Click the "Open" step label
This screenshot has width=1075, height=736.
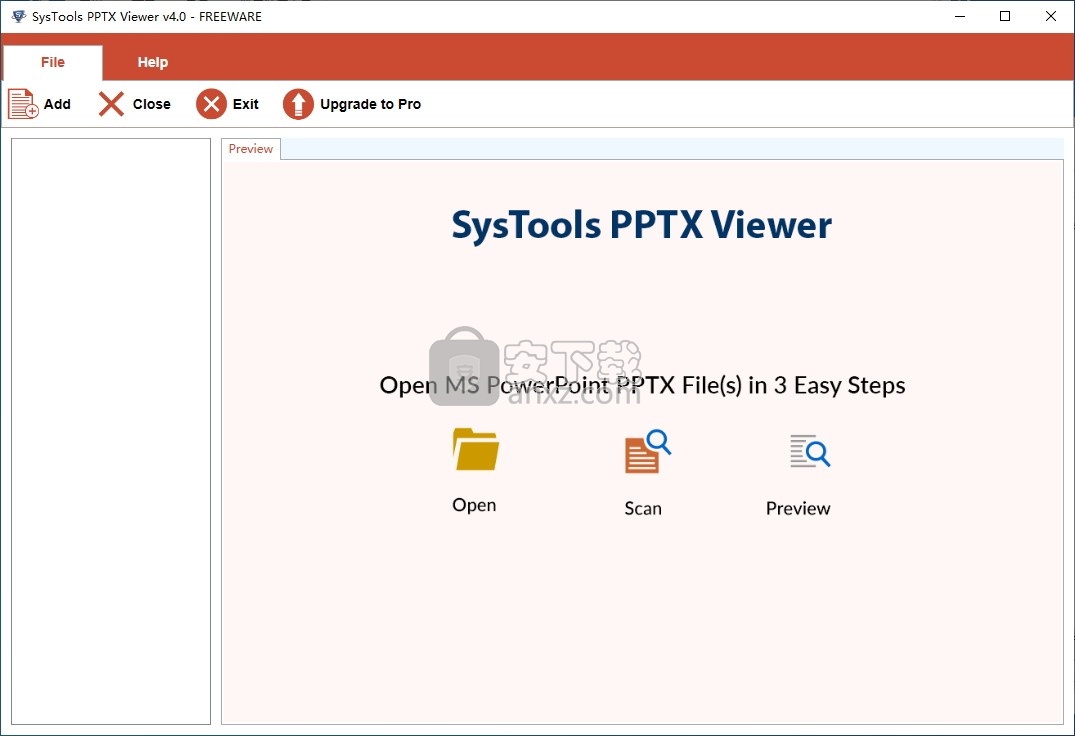[474, 505]
